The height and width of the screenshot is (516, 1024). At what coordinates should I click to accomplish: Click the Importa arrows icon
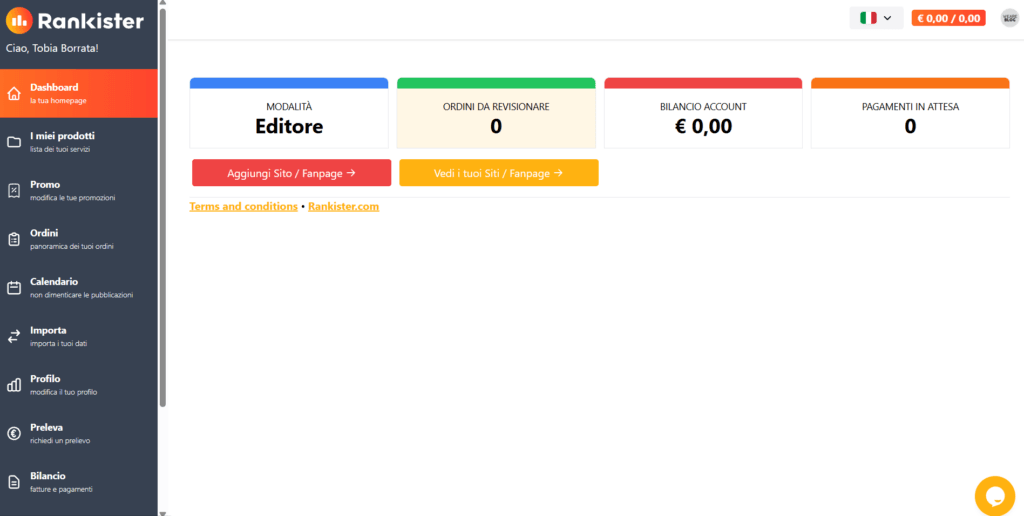(14, 336)
